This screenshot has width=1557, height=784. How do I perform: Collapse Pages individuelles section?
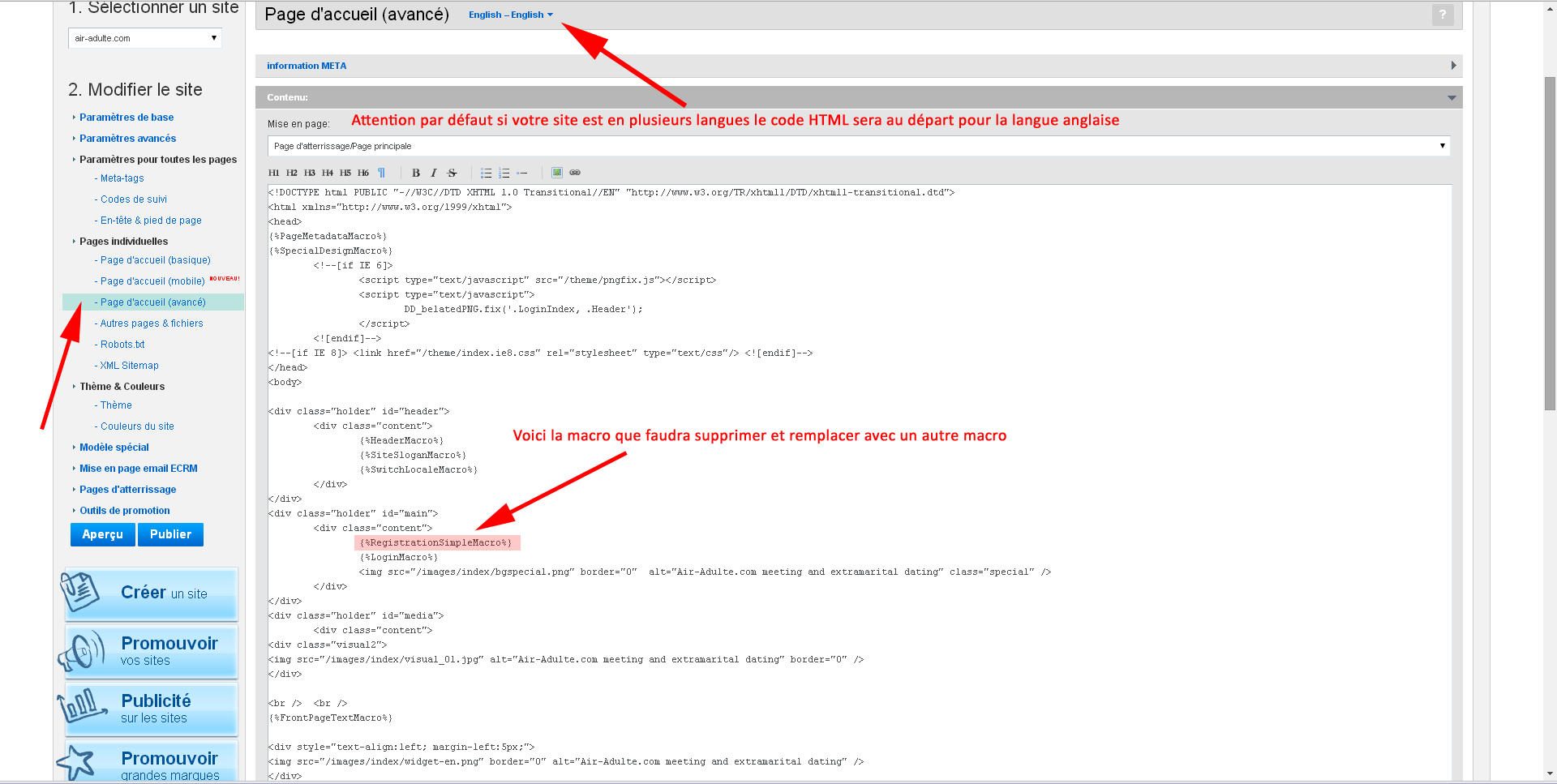[123, 242]
